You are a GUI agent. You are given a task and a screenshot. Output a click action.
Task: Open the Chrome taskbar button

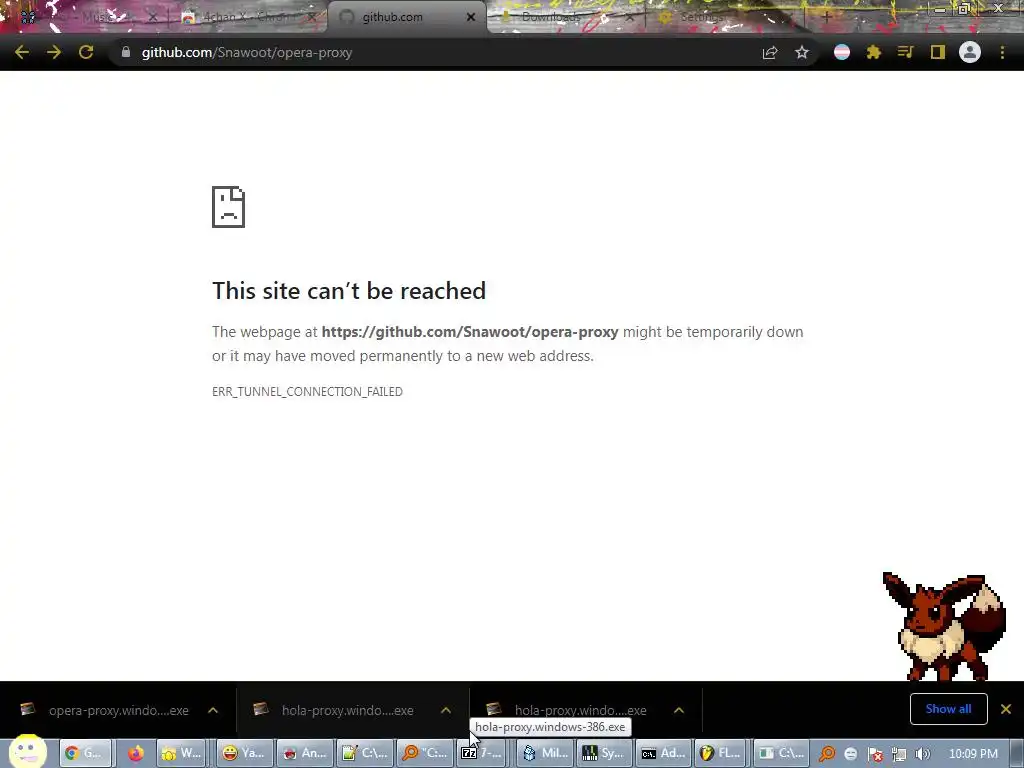86,753
